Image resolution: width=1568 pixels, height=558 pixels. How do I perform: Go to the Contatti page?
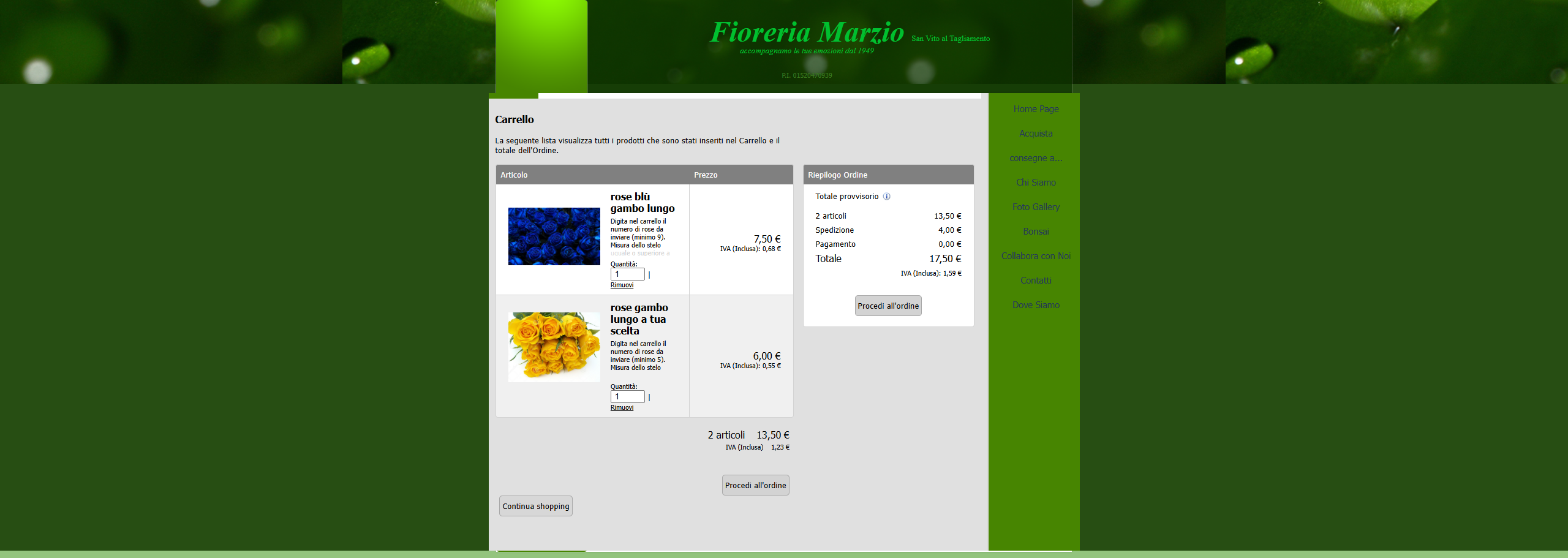(x=1036, y=281)
